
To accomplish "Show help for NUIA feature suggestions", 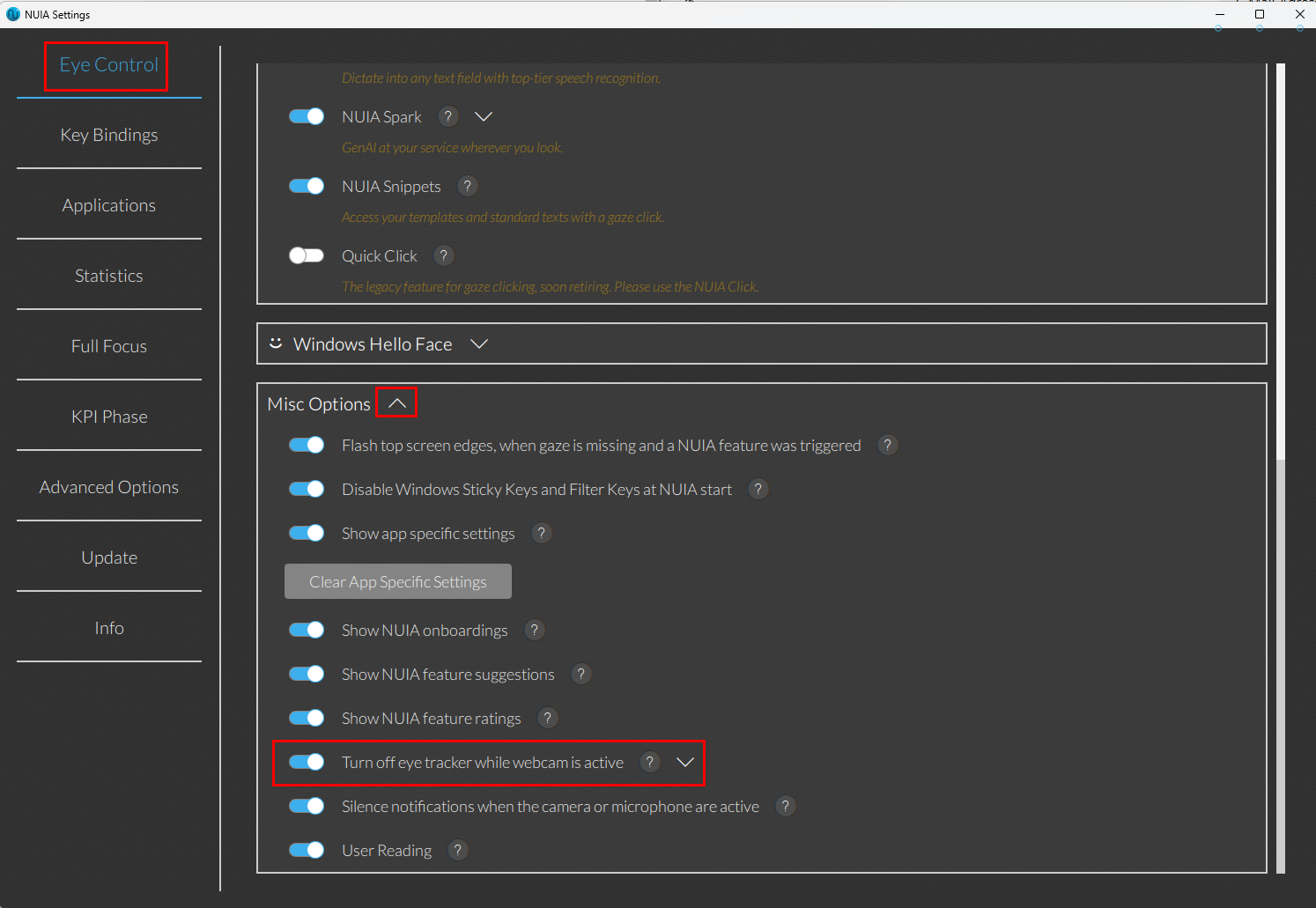I will point(580,674).
